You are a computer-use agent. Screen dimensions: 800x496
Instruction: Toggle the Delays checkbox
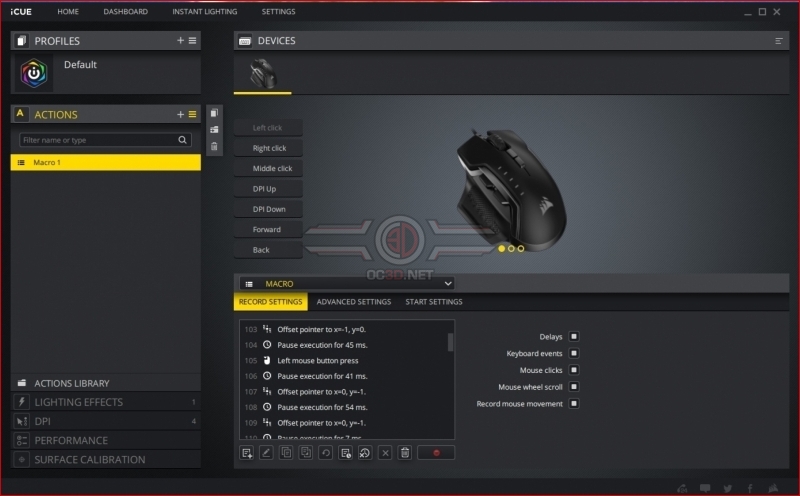(x=574, y=336)
